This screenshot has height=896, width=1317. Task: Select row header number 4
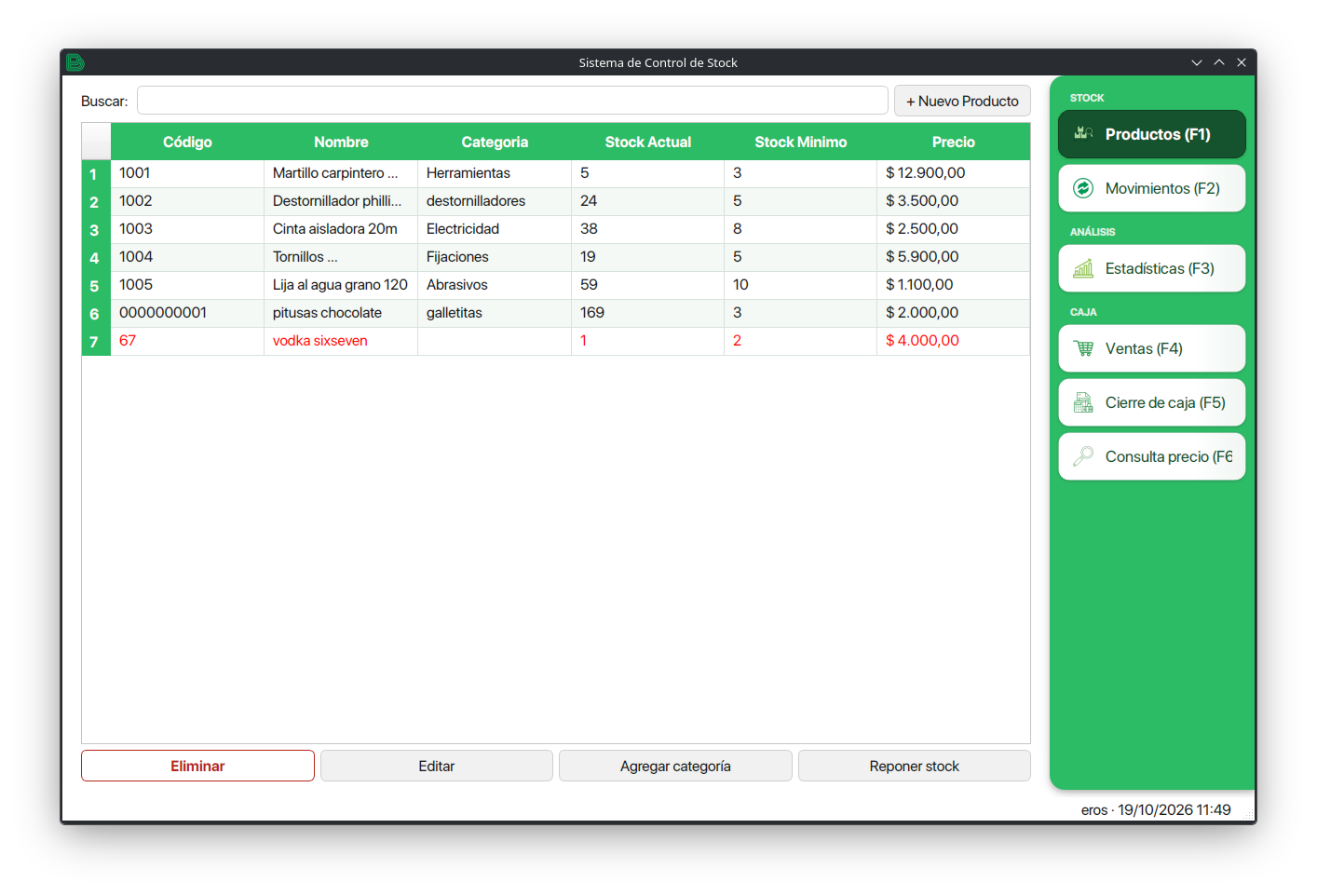[96, 258]
